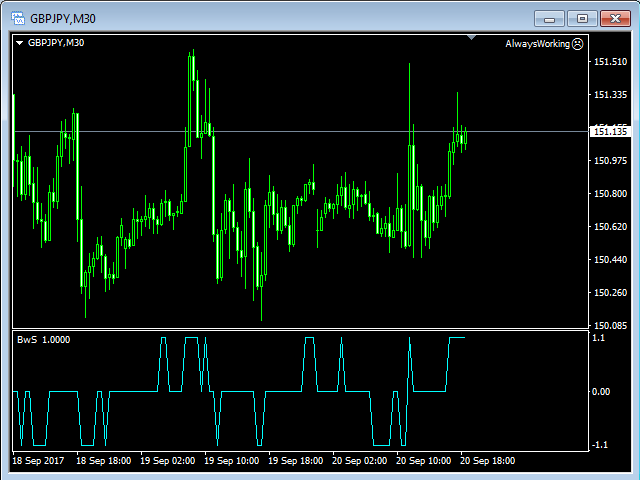Click the BwS 1.0000 indicator label
The height and width of the screenshot is (480, 640).
(x=43, y=340)
